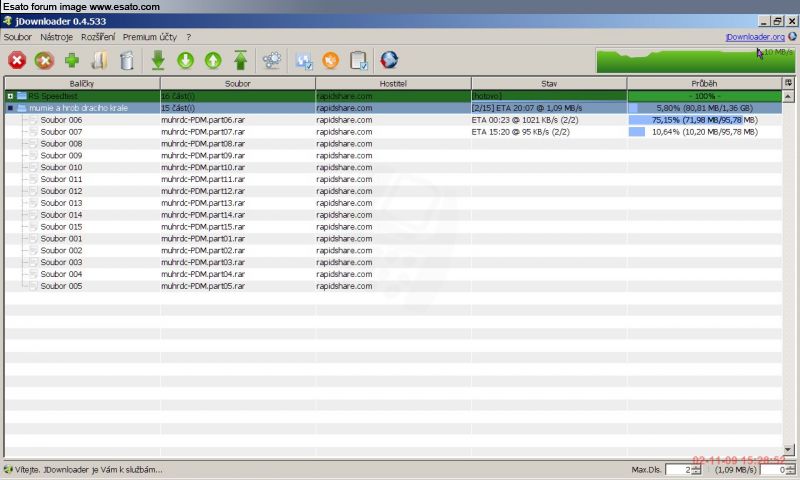
Task: Open the jDownloader.org link
Action: (754, 37)
